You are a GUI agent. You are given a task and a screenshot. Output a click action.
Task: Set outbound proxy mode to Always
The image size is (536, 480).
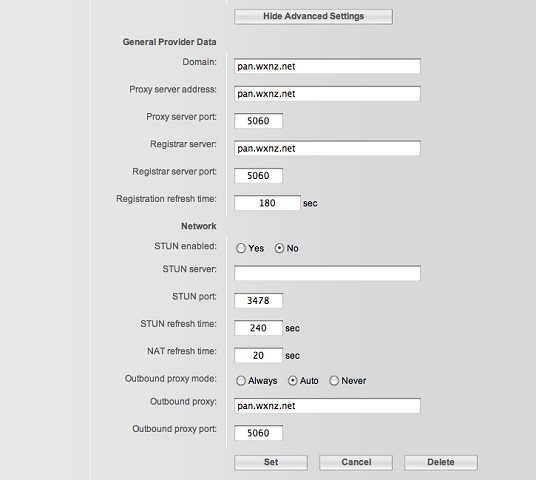point(241,381)
